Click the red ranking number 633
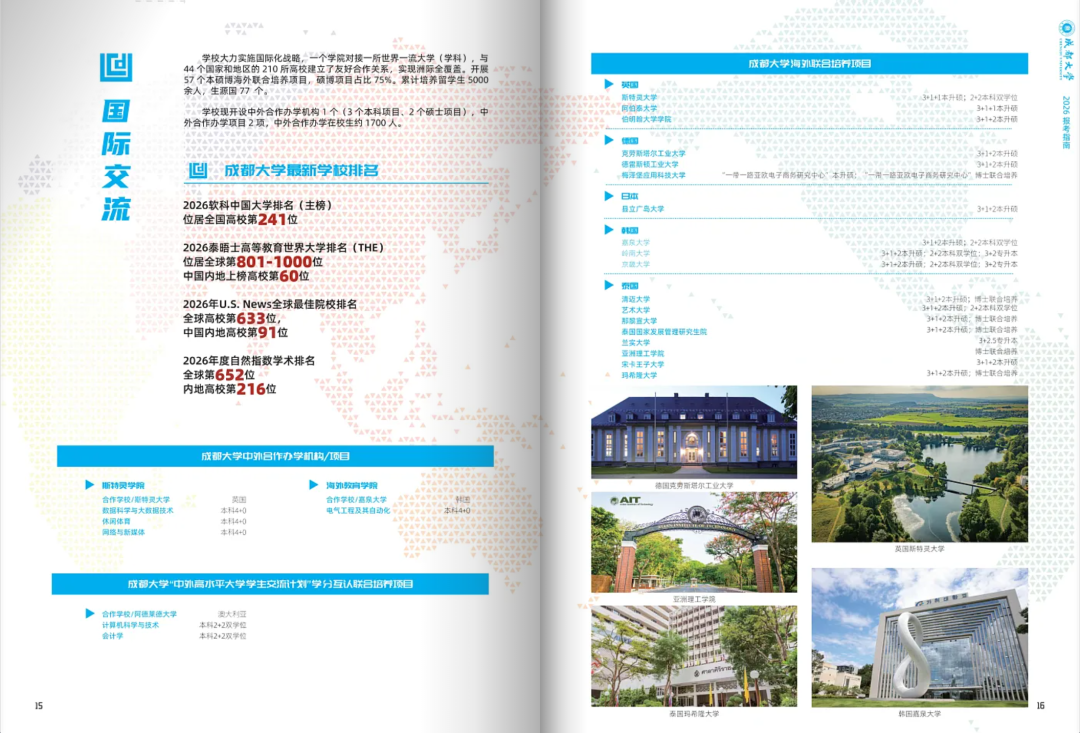The width and height of the screenshot is (1080, 733). pyautogui.click(x=251, y=318)
